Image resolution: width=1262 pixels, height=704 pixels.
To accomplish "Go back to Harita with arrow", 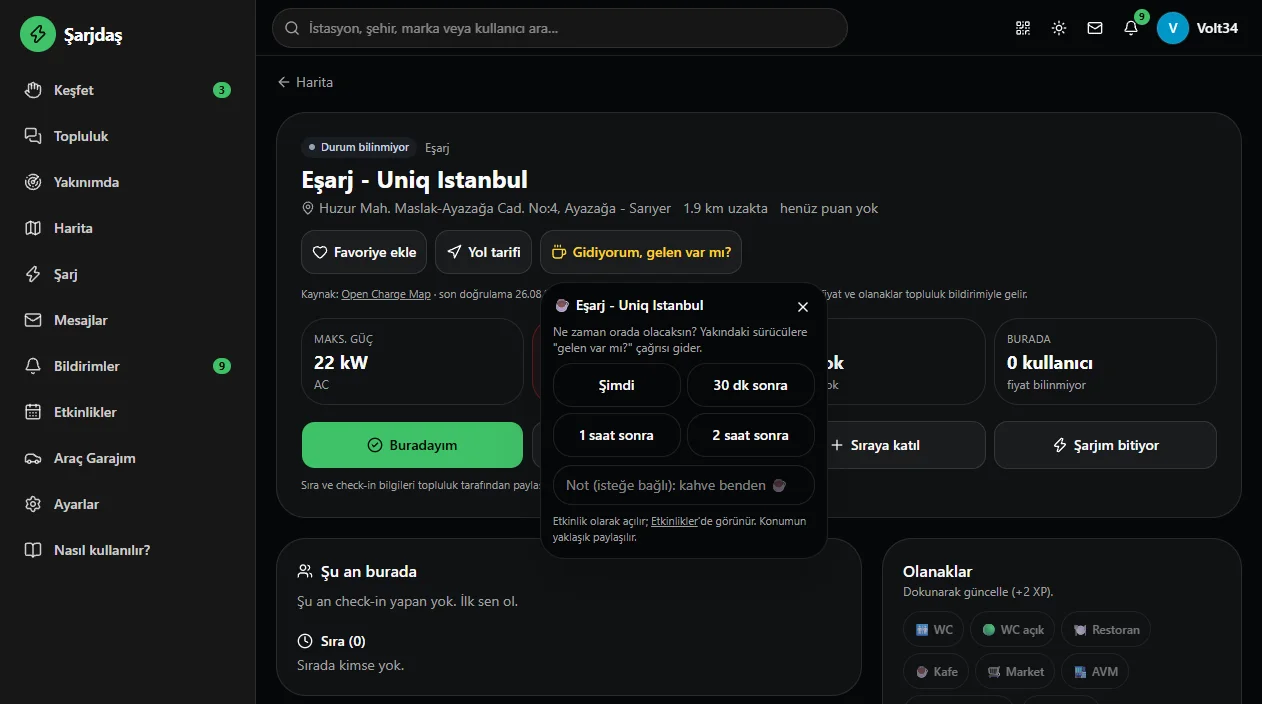I will click(305, 82).
